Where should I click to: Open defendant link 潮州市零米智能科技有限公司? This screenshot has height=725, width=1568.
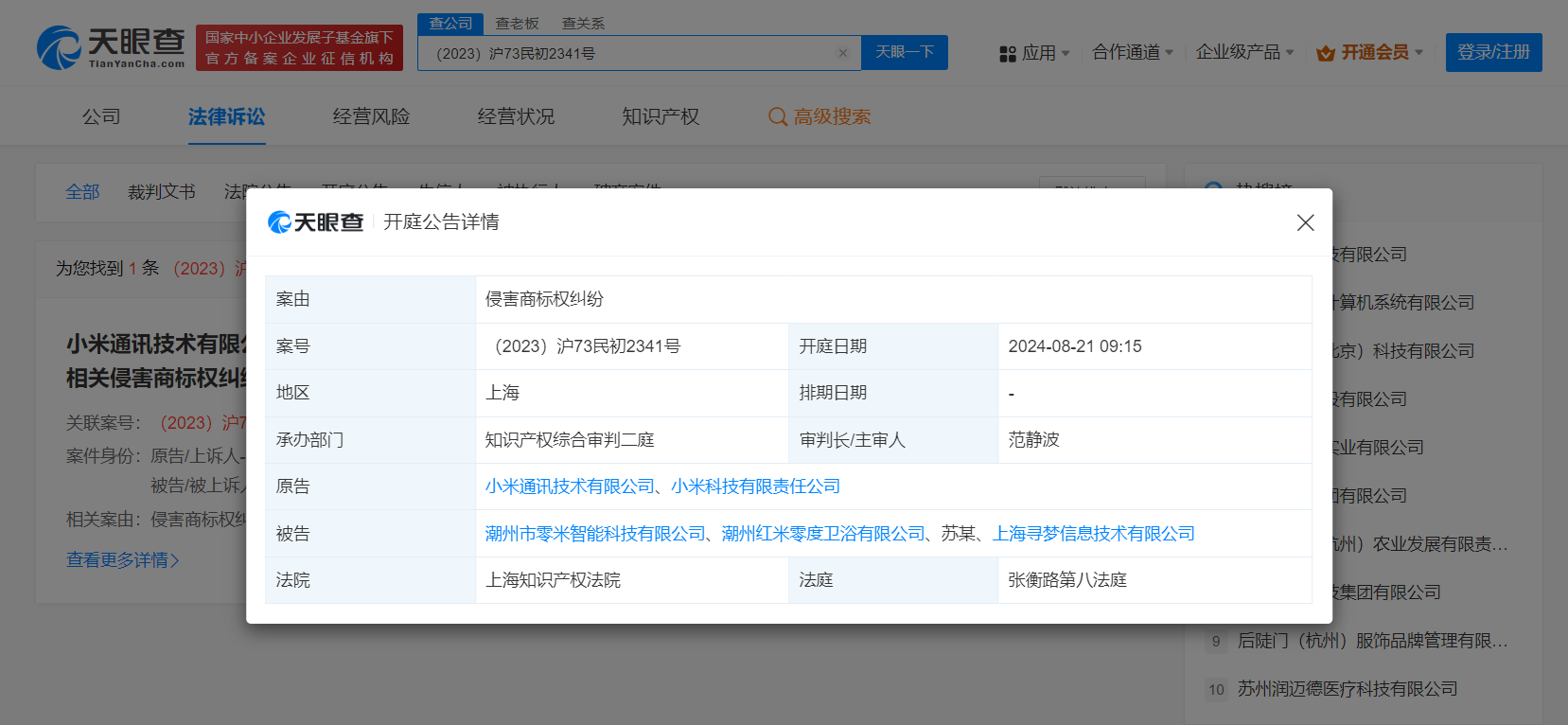(x=595, y=534)
